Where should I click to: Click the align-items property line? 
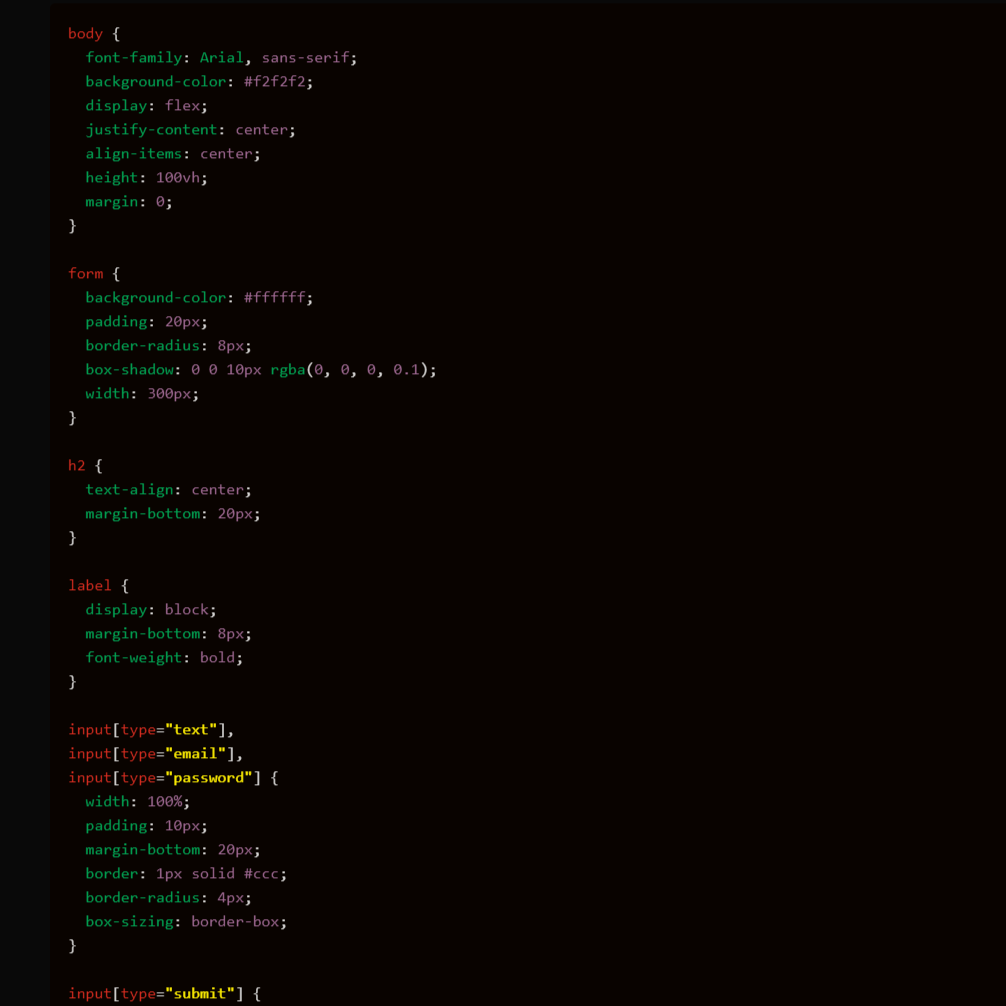(x=173, y=154)
